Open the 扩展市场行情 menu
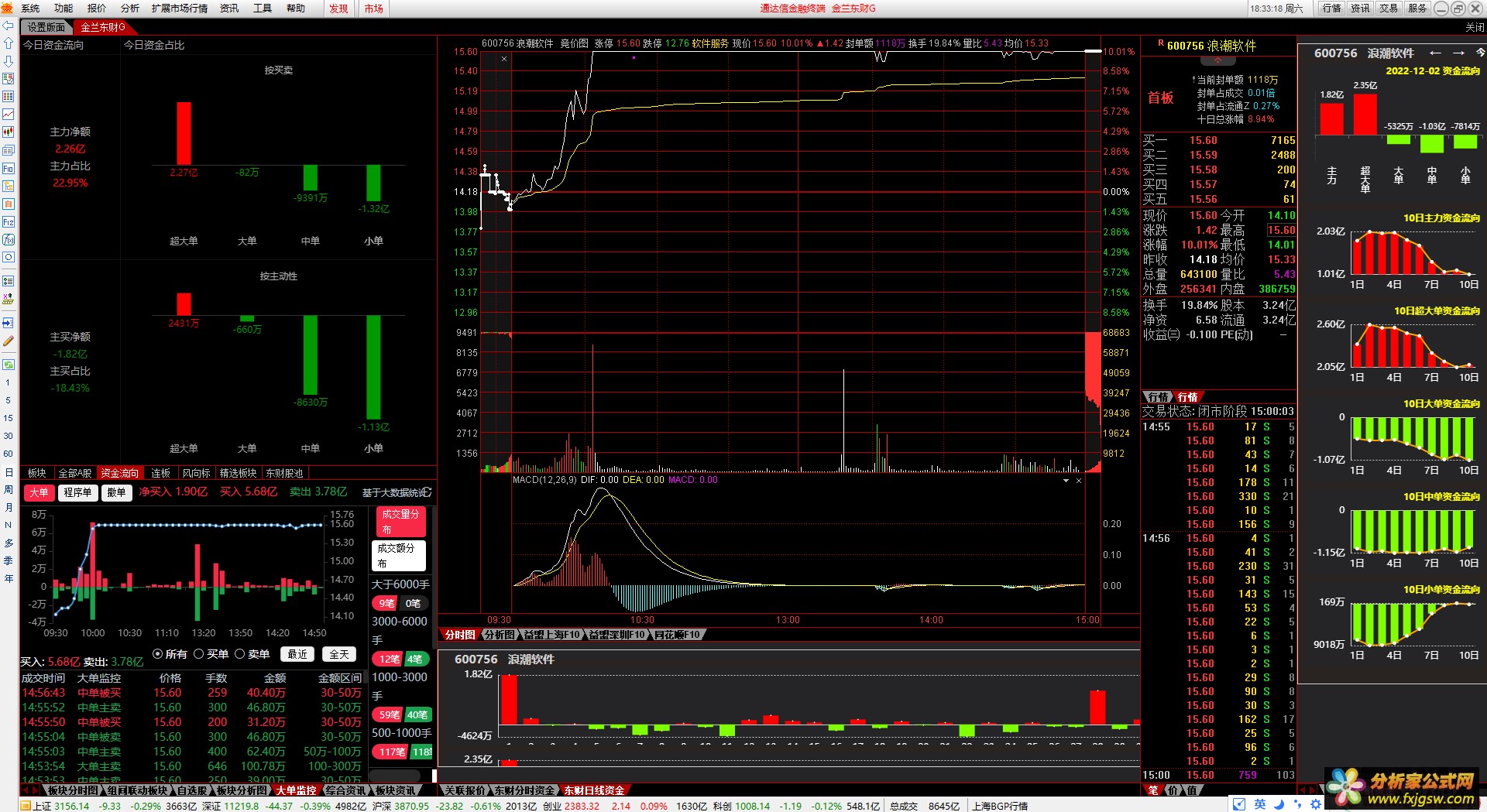This screenshot has width=1487, height=812. tap(180, 9)
